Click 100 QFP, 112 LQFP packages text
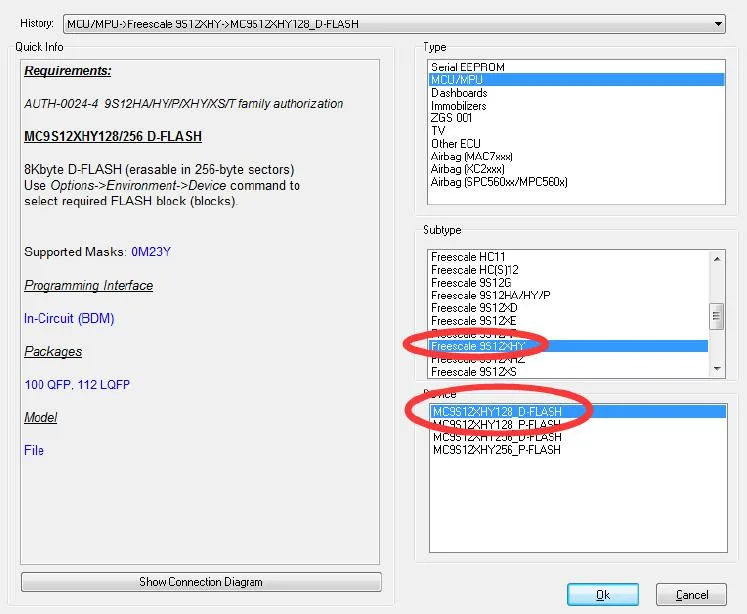 point(77,384)
